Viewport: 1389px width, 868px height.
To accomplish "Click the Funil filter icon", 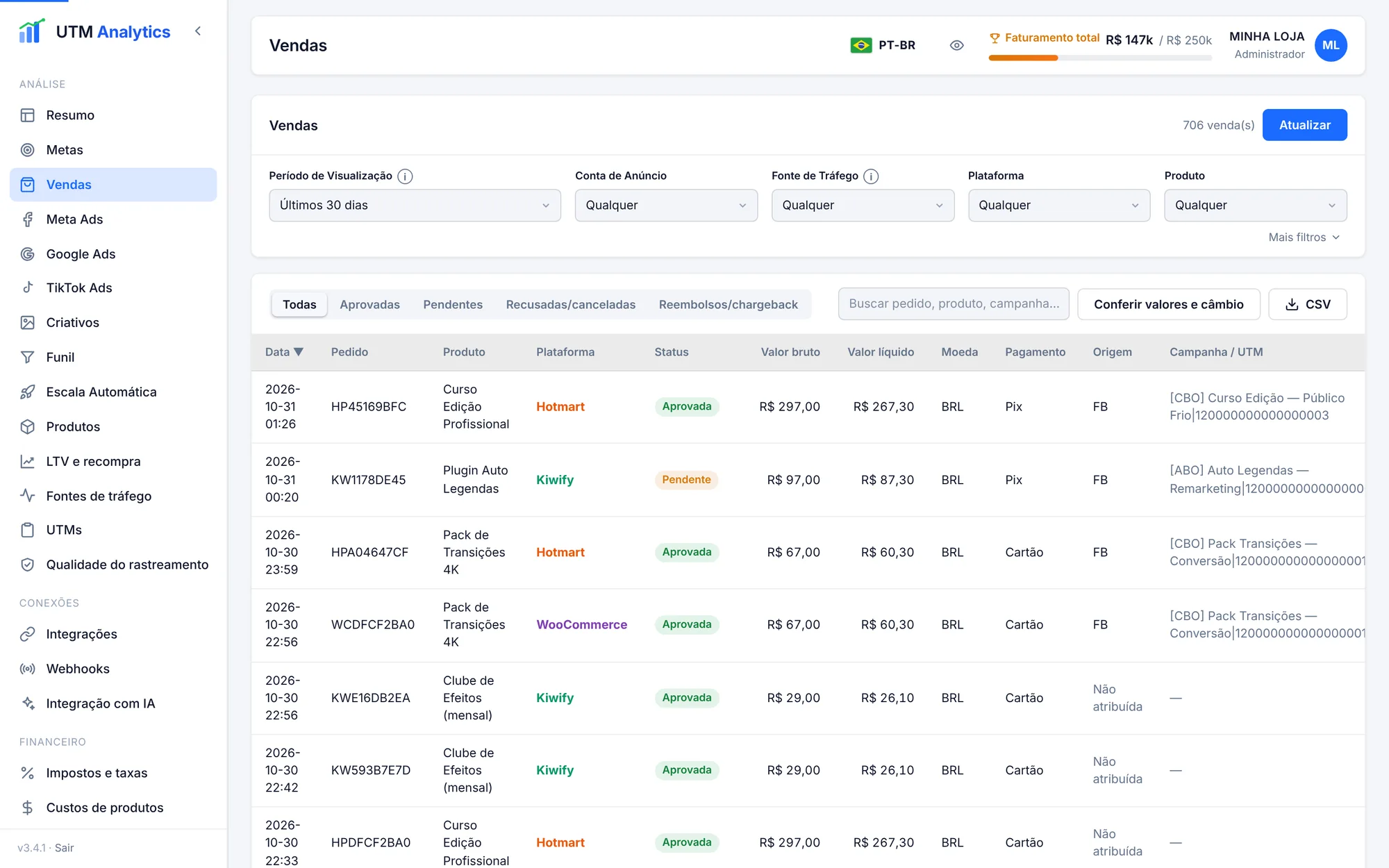I will [28, 357].
